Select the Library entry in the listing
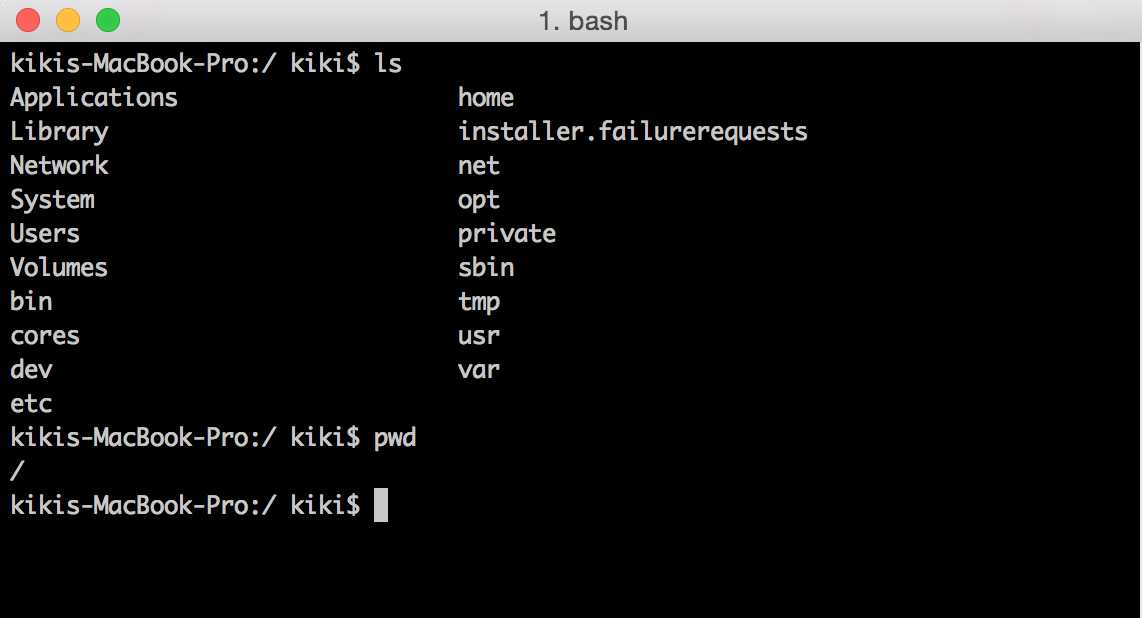Screen dimensions: 1142x618 [x=59, y=132]
